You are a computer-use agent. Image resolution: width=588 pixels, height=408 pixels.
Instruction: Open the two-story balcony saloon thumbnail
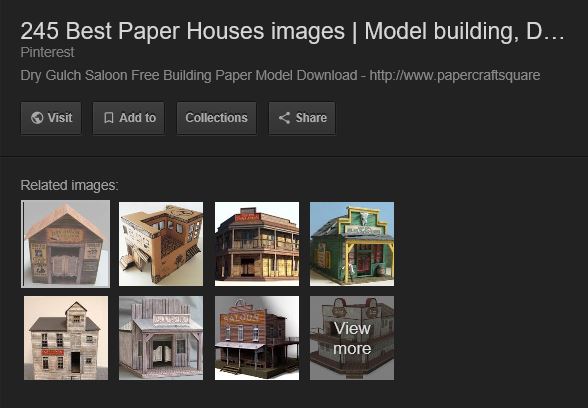pos(257,244)
